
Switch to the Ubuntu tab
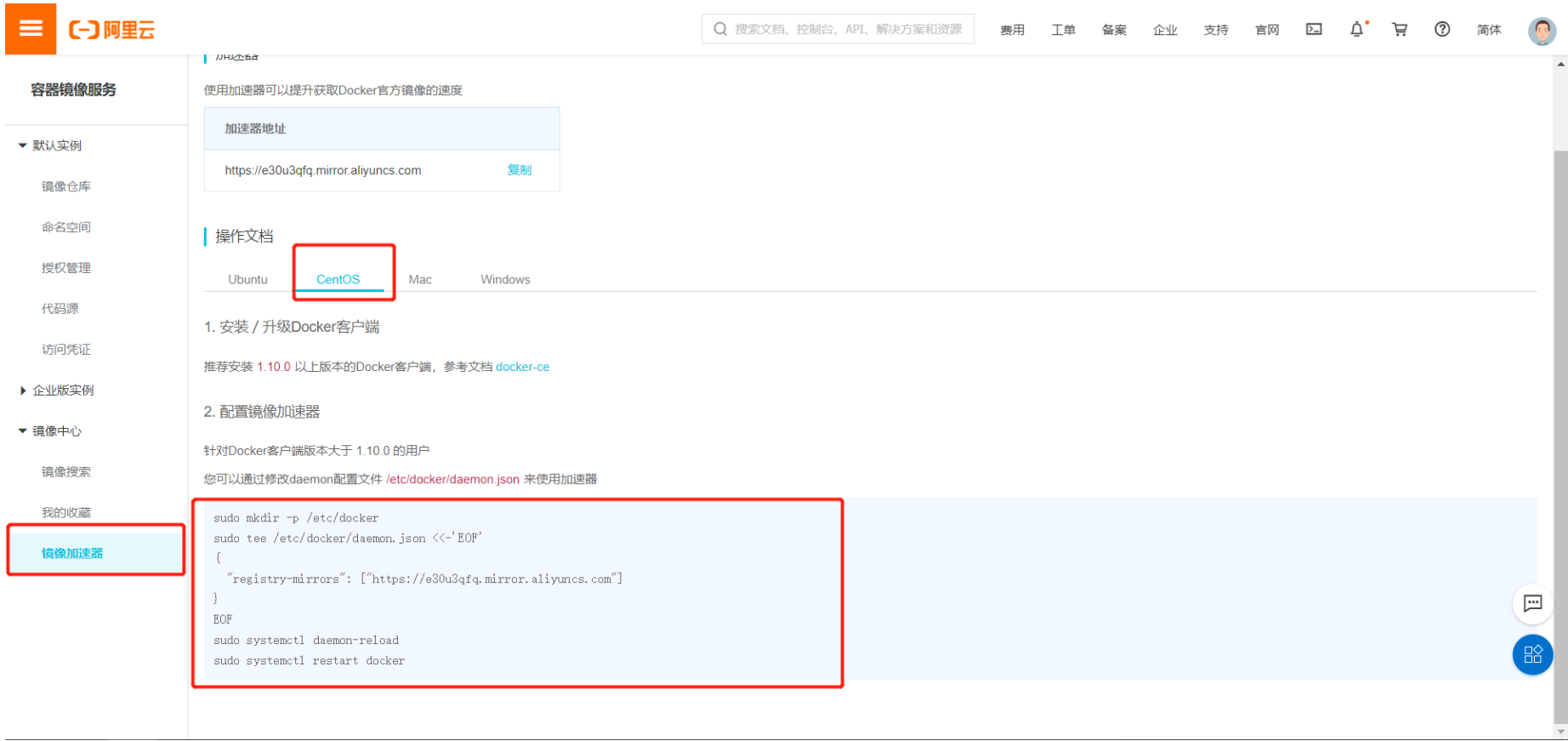point(247,279)
